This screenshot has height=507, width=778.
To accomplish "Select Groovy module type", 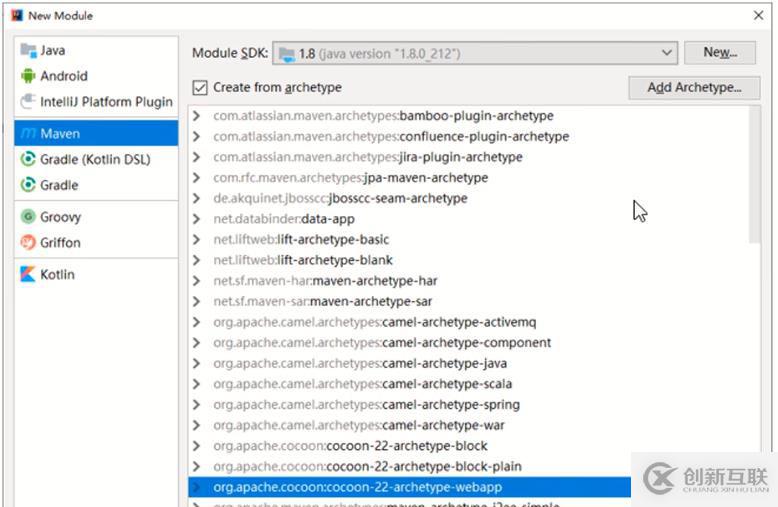I will click(96, 217).
